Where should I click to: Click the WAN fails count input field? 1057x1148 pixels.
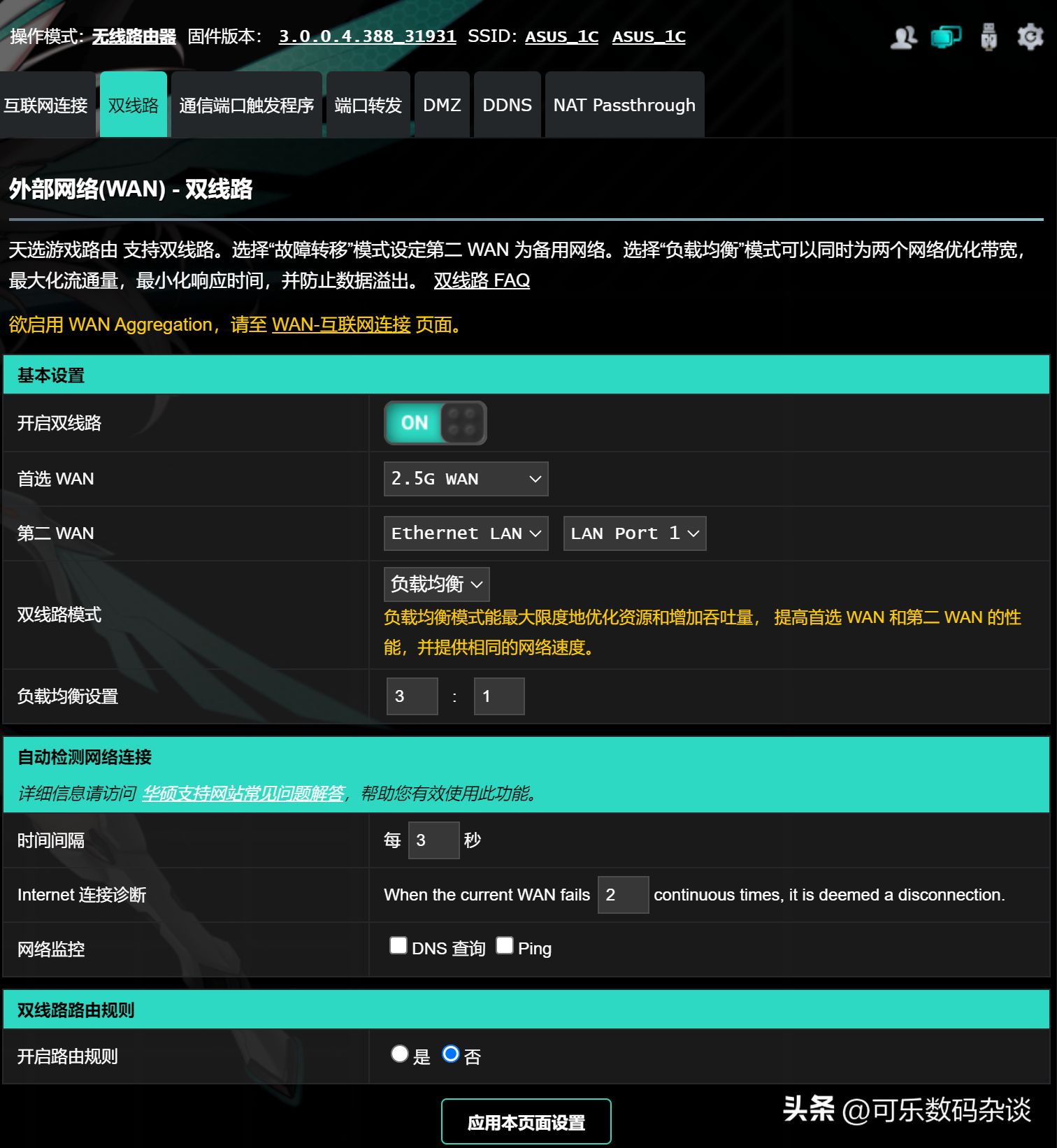tap(624, 895)
